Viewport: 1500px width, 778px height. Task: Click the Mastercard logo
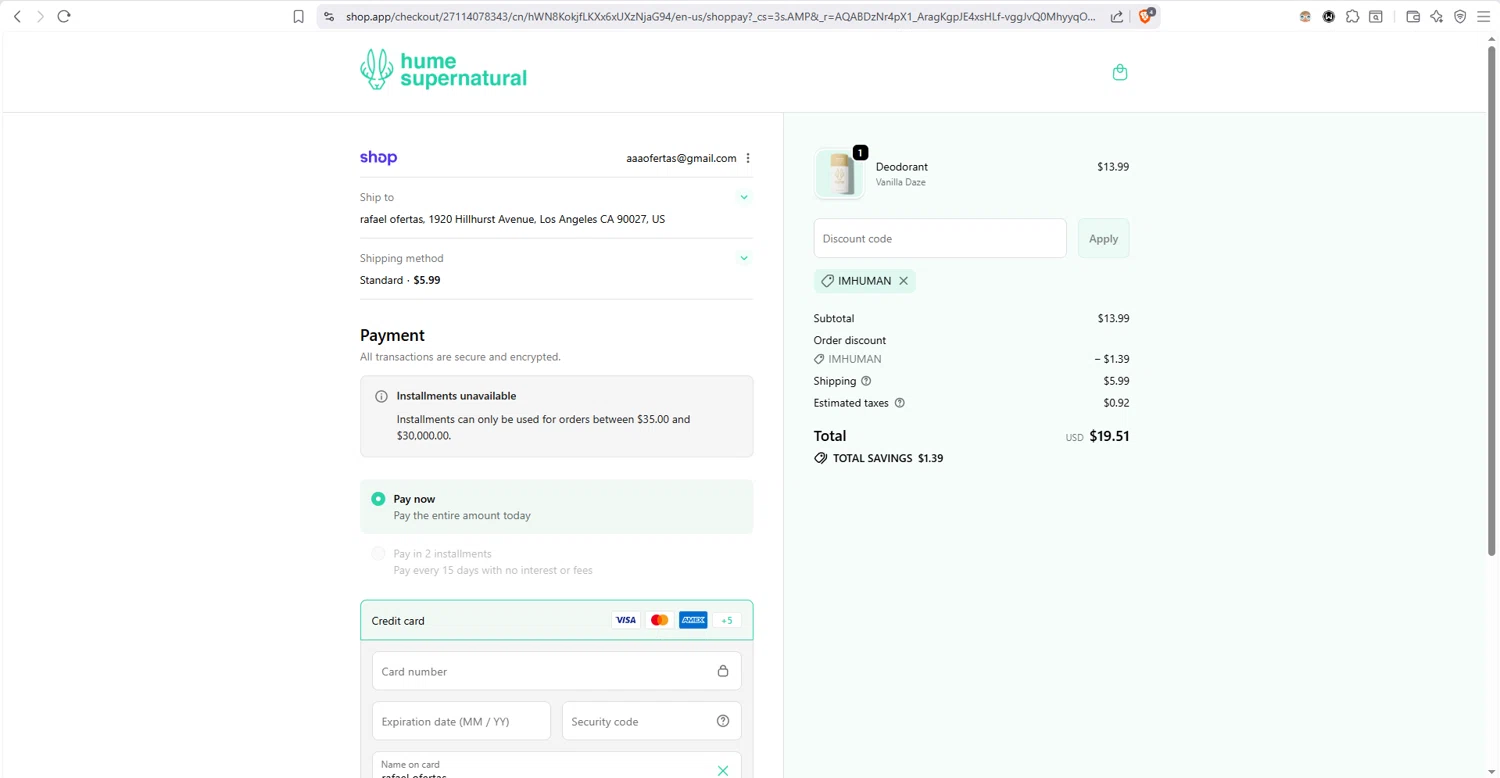tap(659, 620)
